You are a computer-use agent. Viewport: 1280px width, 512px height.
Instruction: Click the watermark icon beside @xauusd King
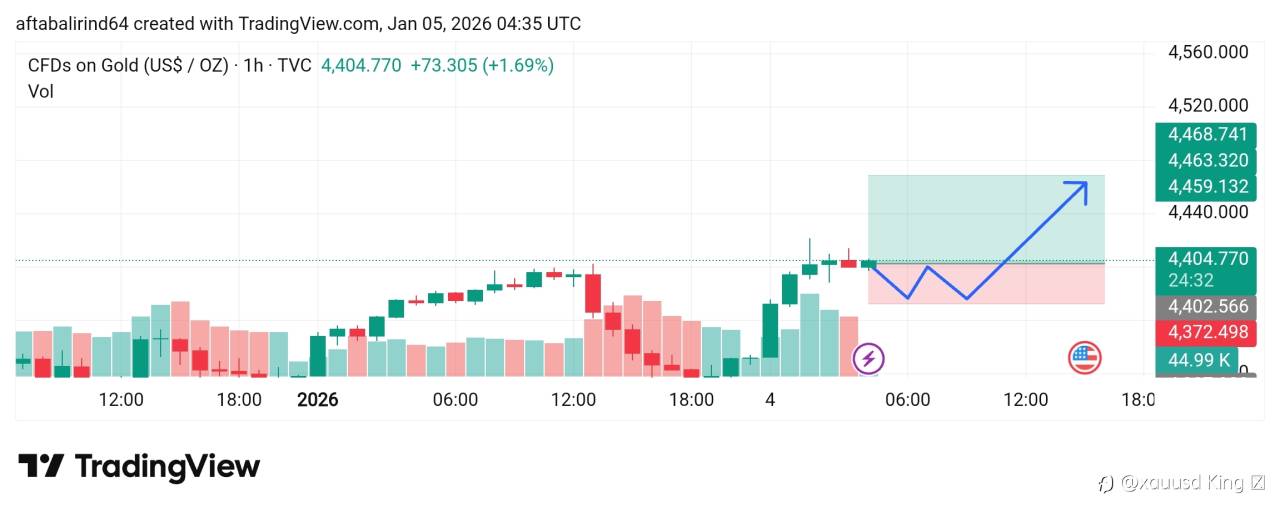[x=1105, y=484]
